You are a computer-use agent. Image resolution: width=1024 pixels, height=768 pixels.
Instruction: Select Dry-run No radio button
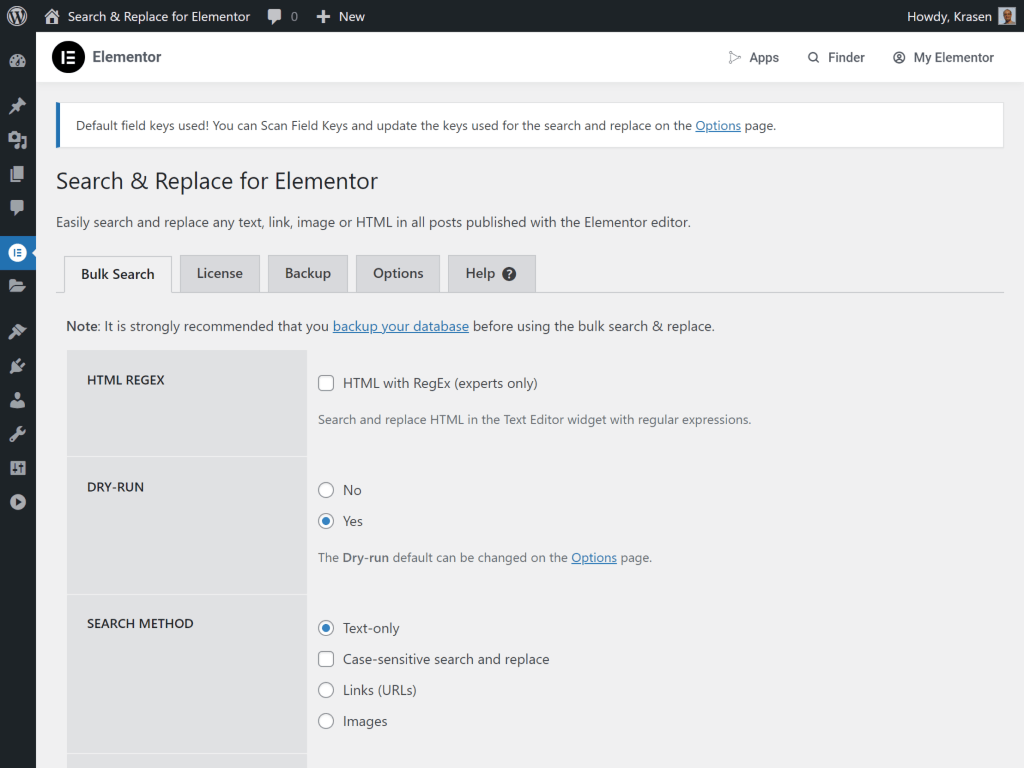point(326,490)
